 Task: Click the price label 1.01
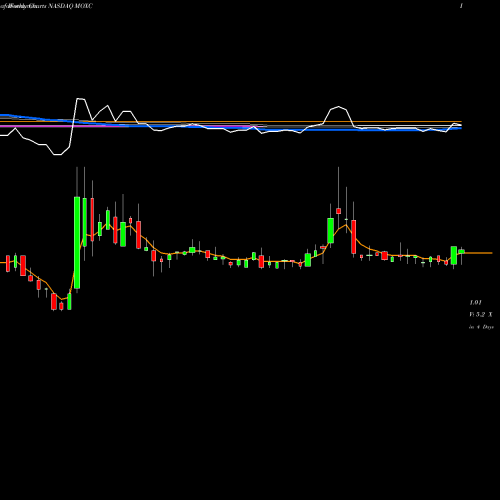click(x=476, y=302)
